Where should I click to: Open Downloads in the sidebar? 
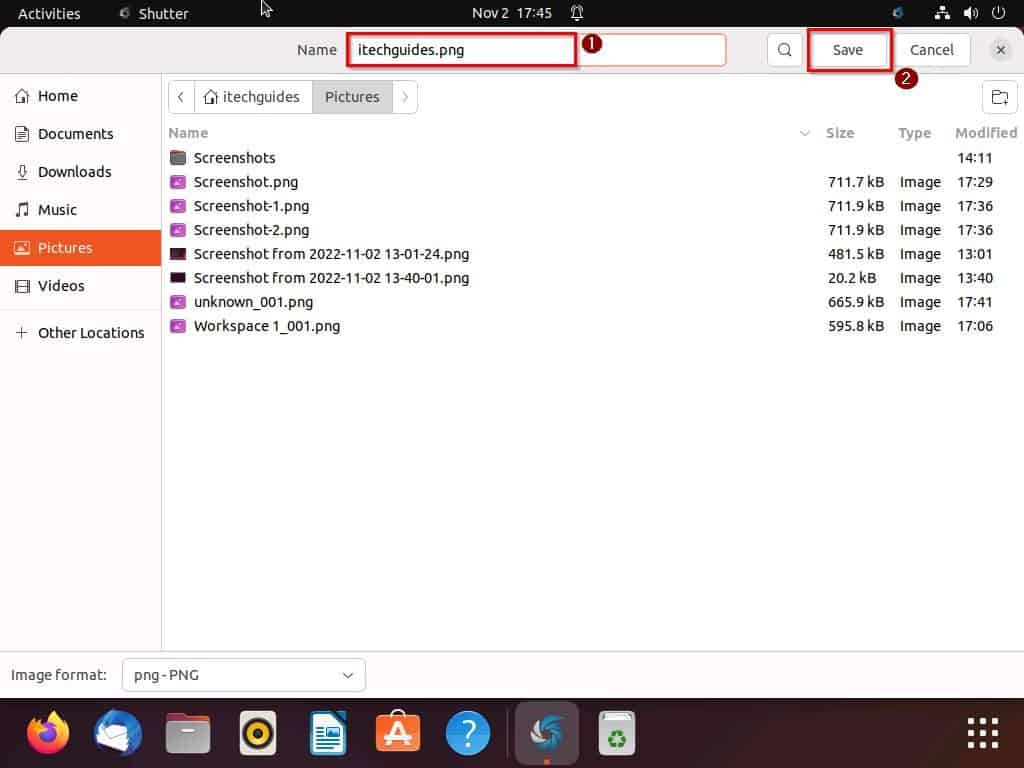[80, 172]
